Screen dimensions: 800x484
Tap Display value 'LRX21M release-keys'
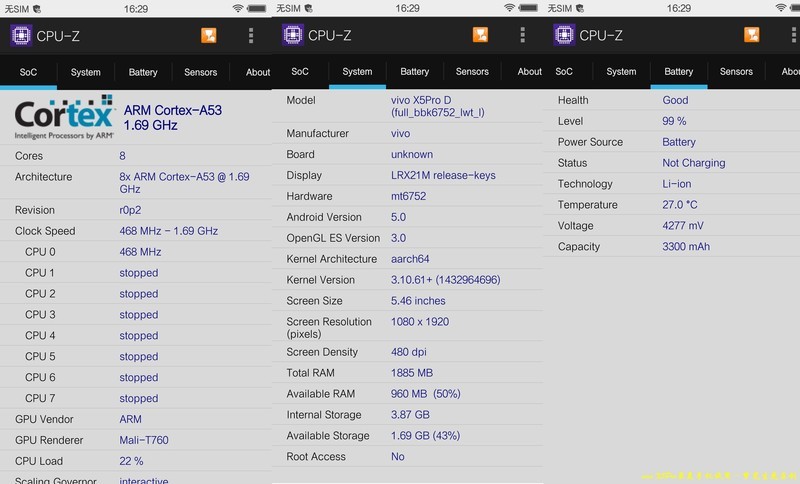pos(443,175)
